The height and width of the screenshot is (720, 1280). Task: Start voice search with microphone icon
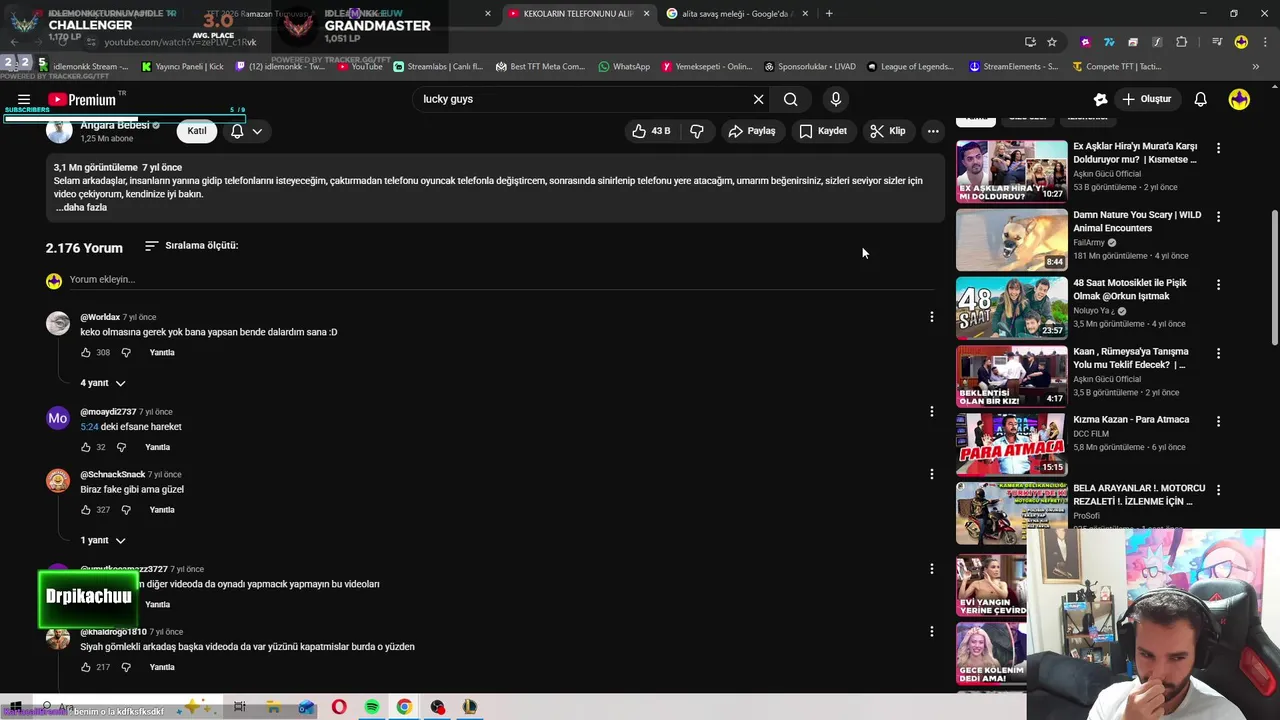tap(836, 99)
